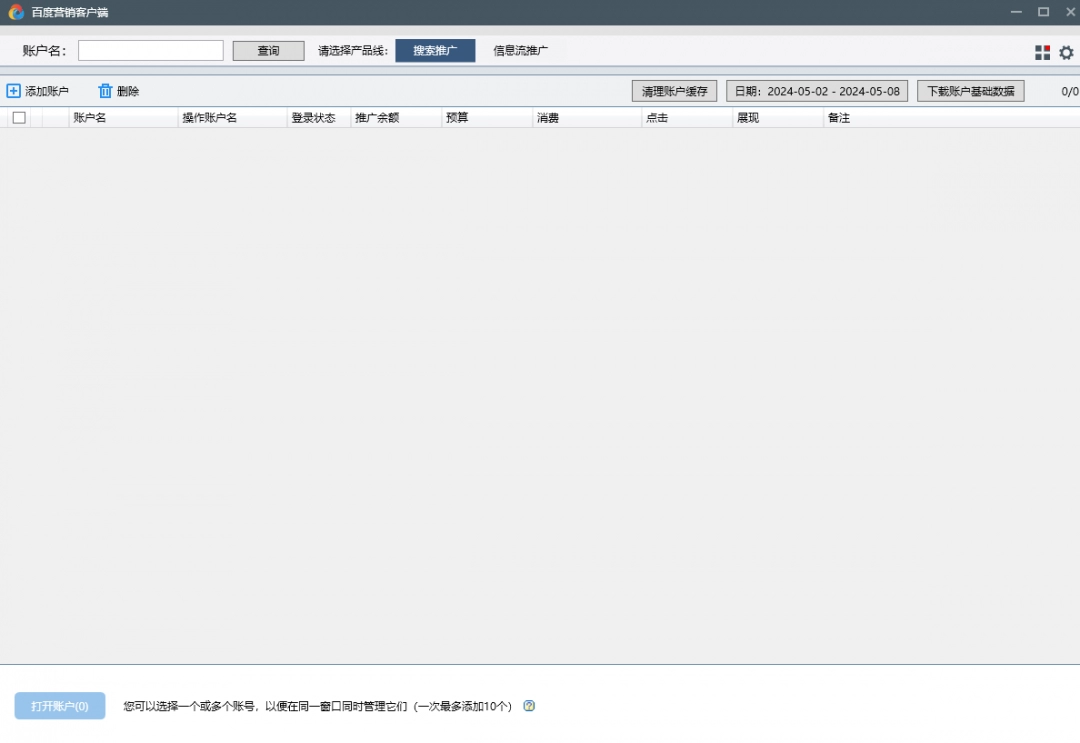Click the 消费 column header

548,117
